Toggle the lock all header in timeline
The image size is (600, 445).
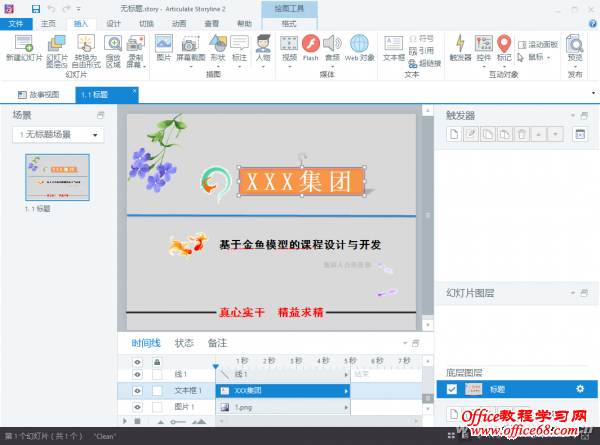click(x=157, y=362)
